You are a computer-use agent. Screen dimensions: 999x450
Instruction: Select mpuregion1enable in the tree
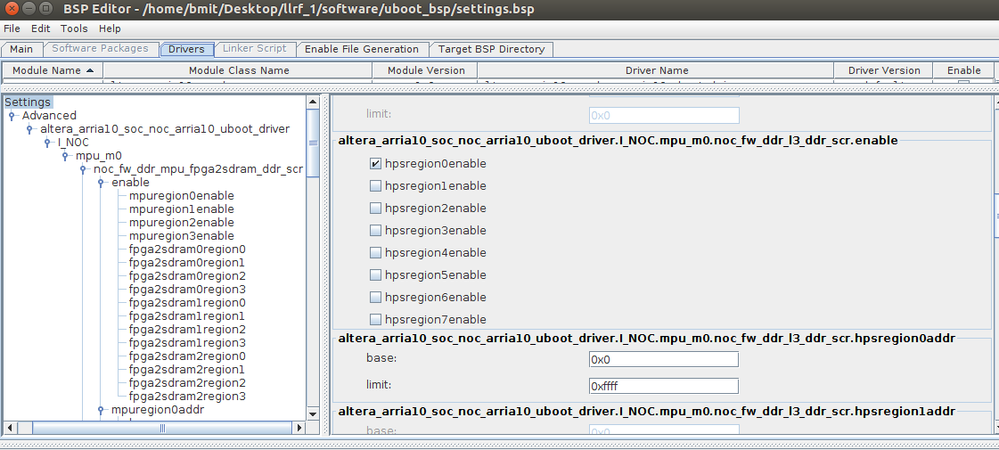[x=182, y=209]
